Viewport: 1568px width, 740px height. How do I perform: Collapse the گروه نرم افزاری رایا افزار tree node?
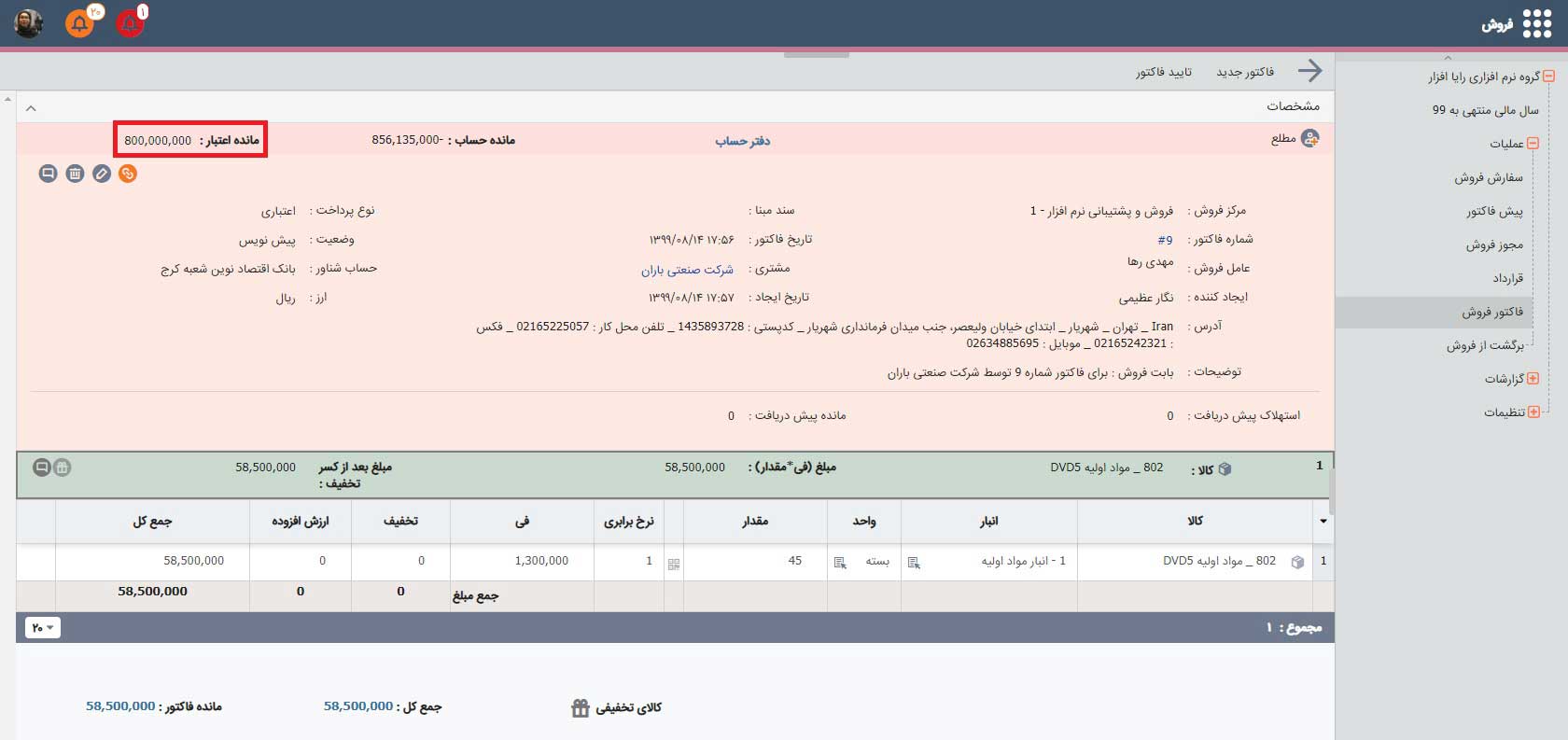click(1549, 77)
